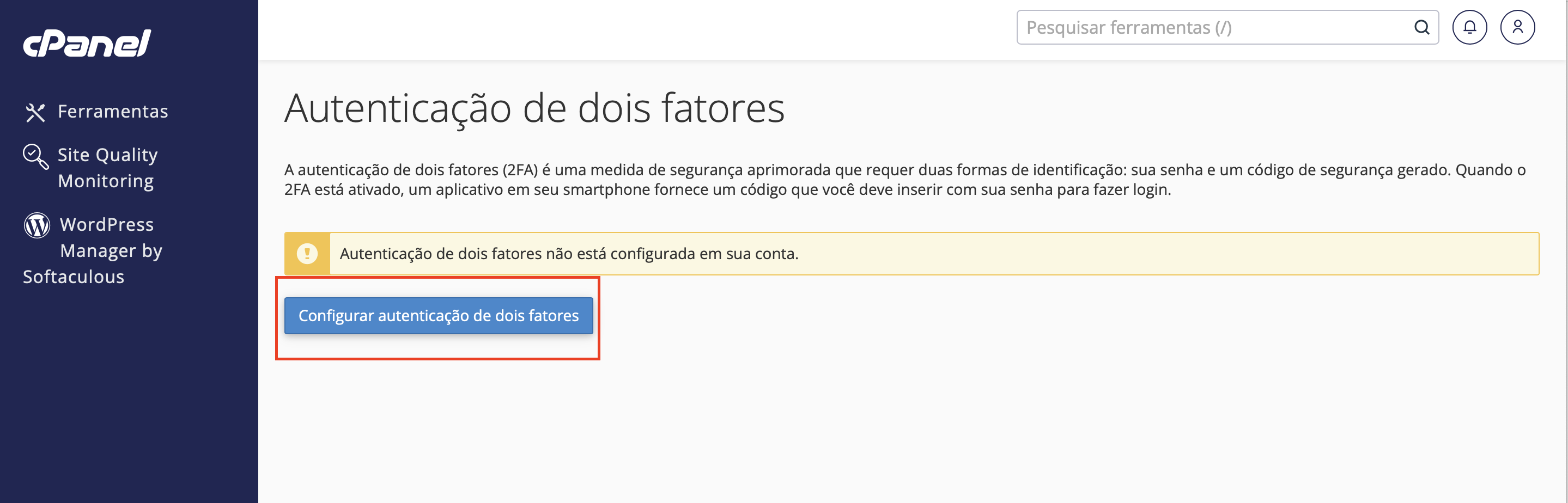
Task: Open Site Quality Monitoring
Action: click(x=108, y=168)
